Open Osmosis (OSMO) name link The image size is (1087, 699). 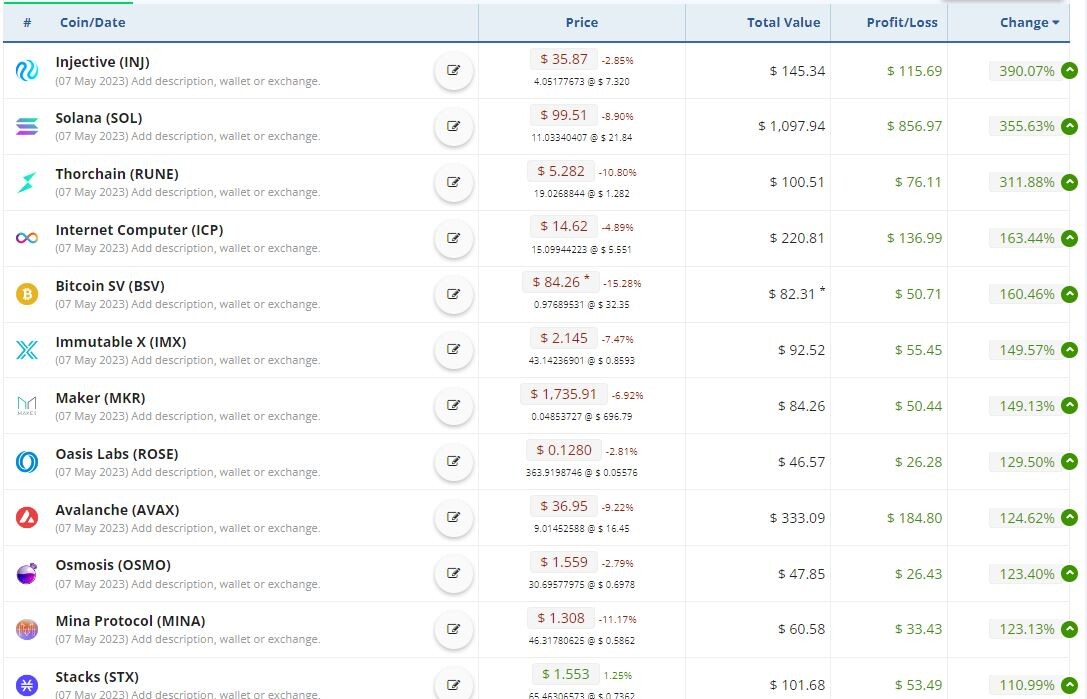pos(113,564)
